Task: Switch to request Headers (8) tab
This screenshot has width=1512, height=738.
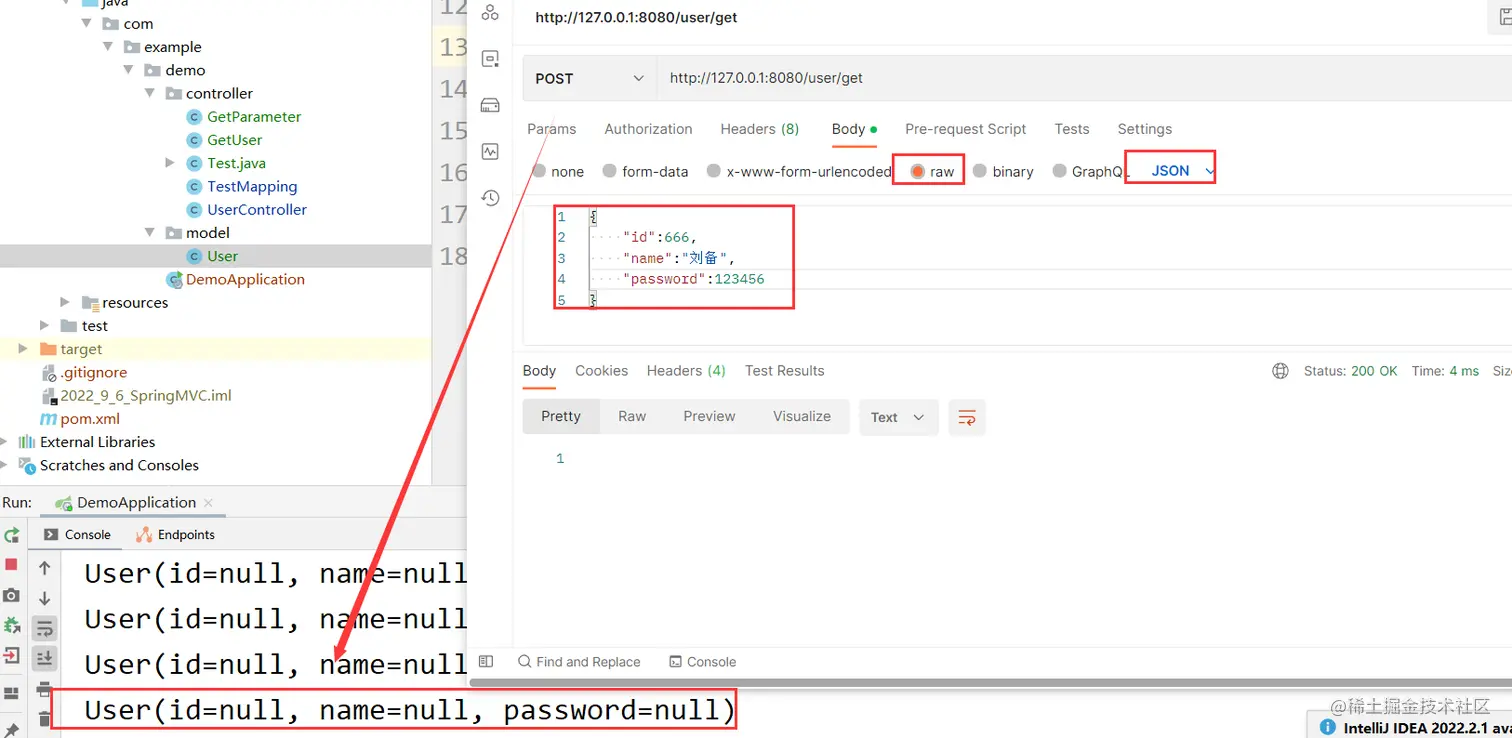Action: [x=760, y=129]
